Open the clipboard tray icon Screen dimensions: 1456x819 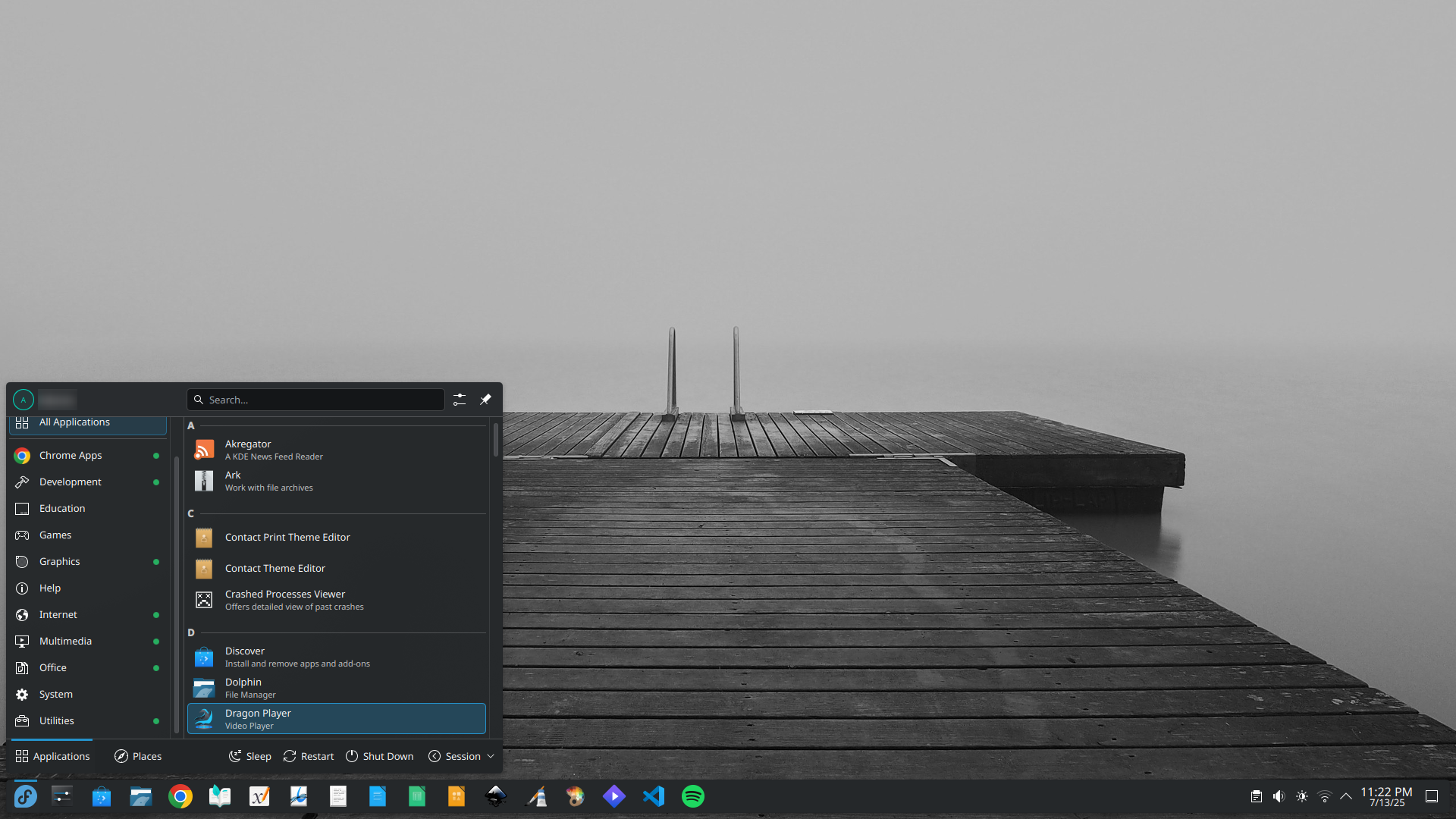pos(1257,796)
